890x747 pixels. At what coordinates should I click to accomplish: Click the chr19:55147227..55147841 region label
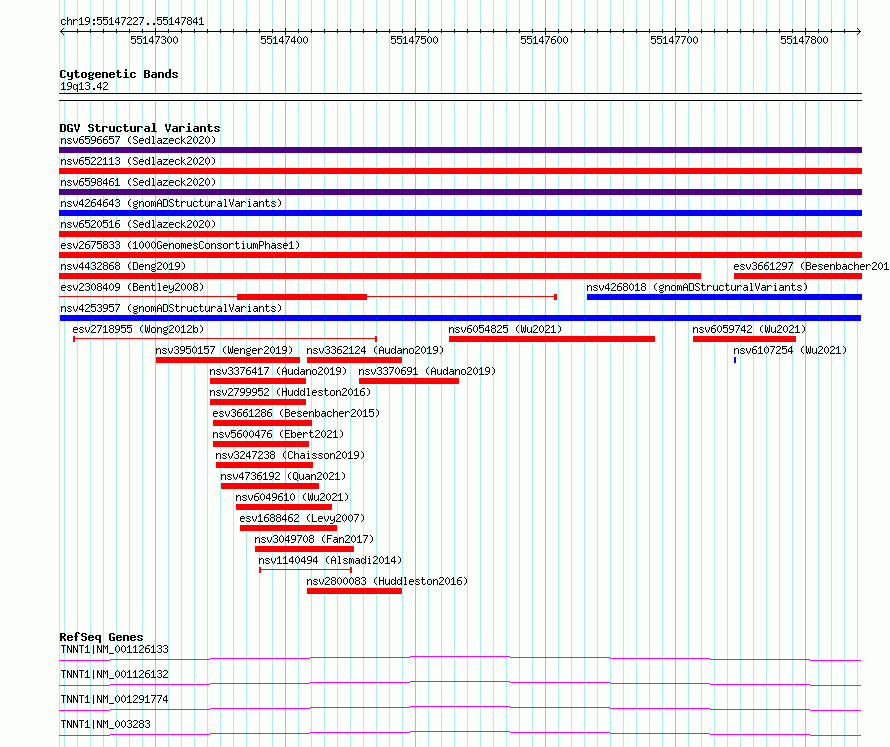(132, 22)
